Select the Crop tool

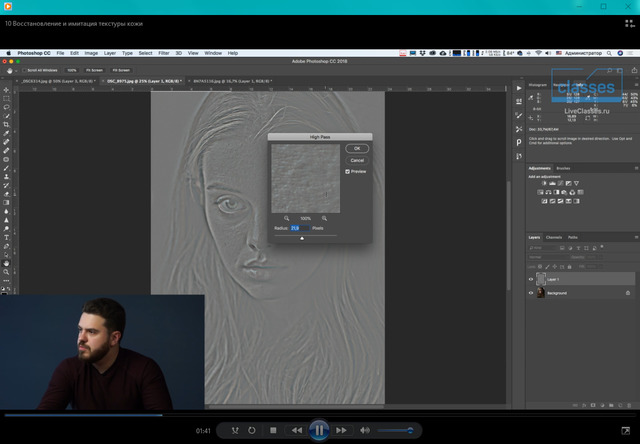pos(7,124)
